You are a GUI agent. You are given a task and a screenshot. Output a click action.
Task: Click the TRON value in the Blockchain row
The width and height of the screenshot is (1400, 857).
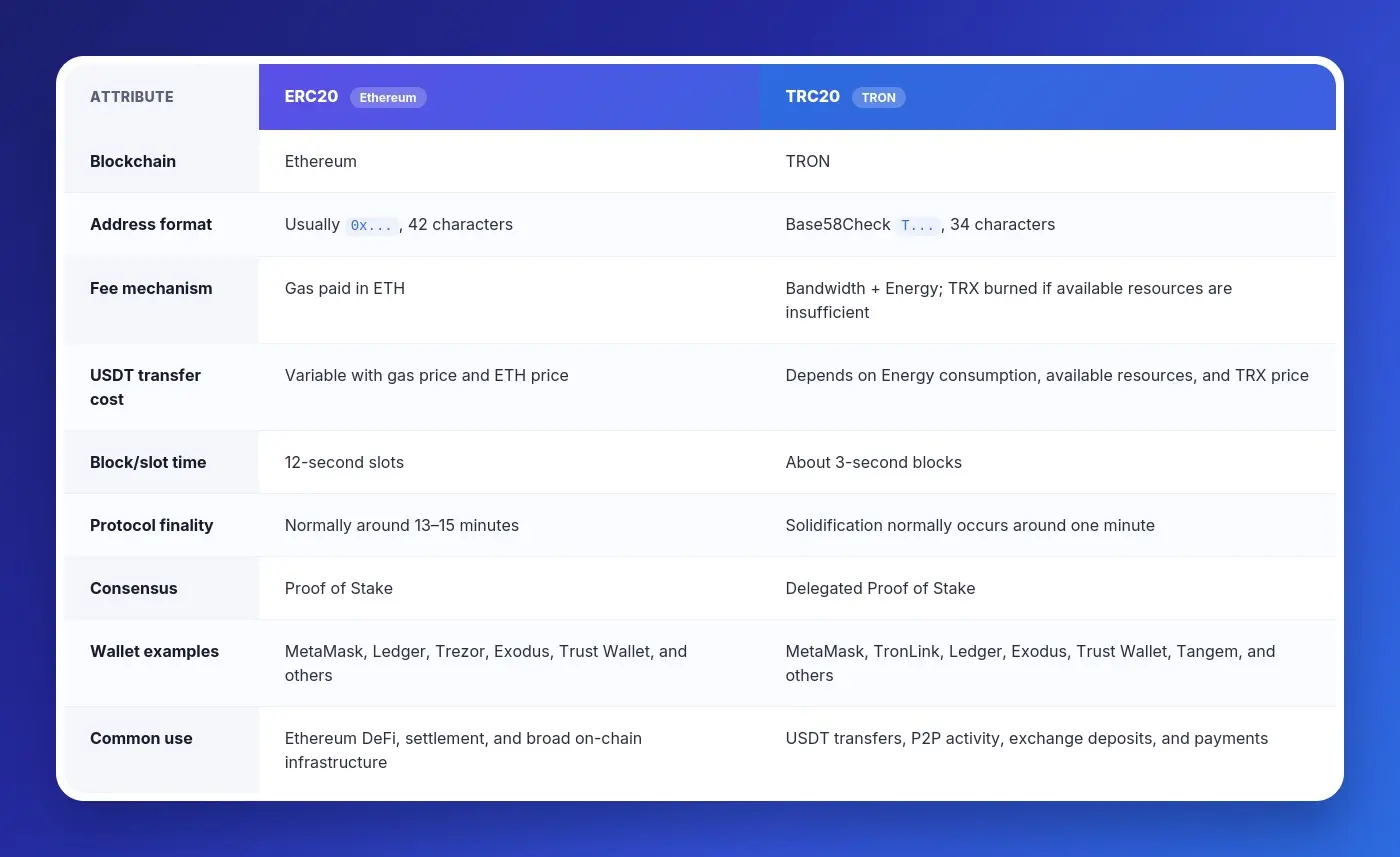coord(808,161)
